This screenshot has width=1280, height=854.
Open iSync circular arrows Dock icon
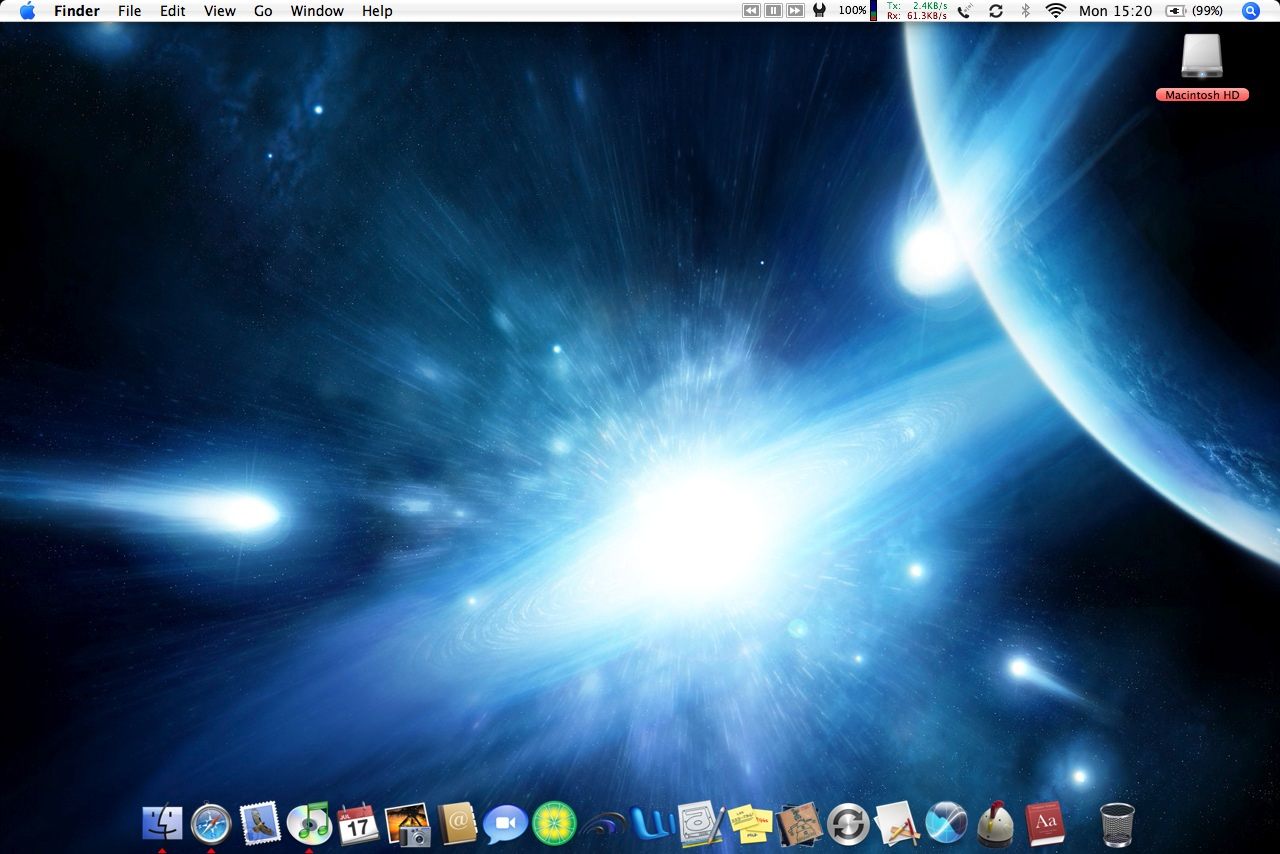pos(848,824)
